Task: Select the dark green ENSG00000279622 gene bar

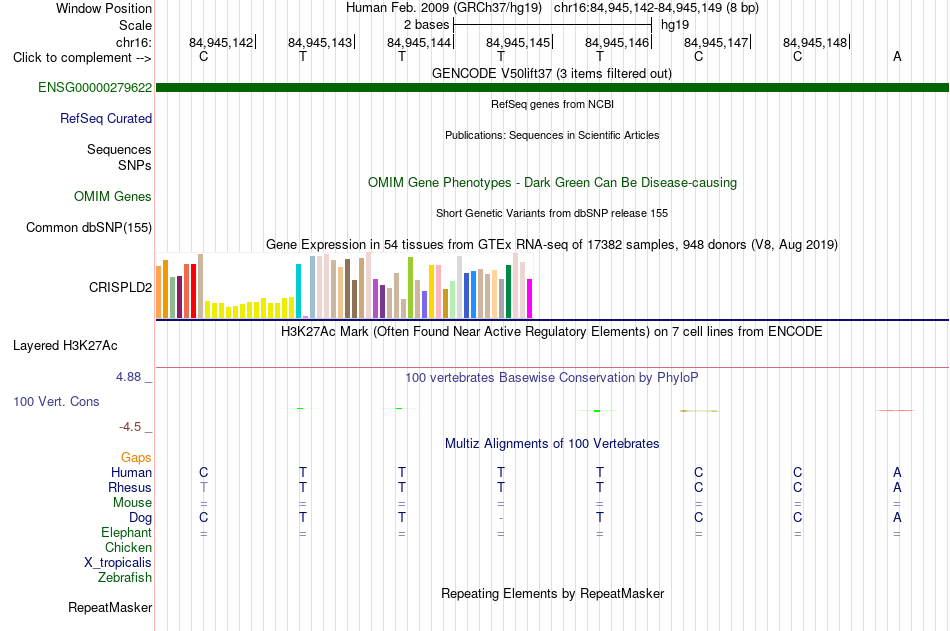Action: tap(552, 87)
